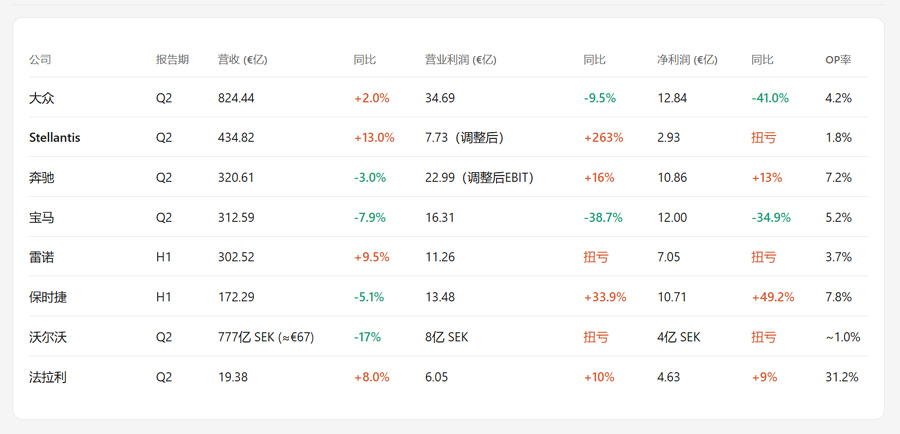Click the 报告期 column header
The width and height of the screenshot is (900, 434).
point(172,60)
